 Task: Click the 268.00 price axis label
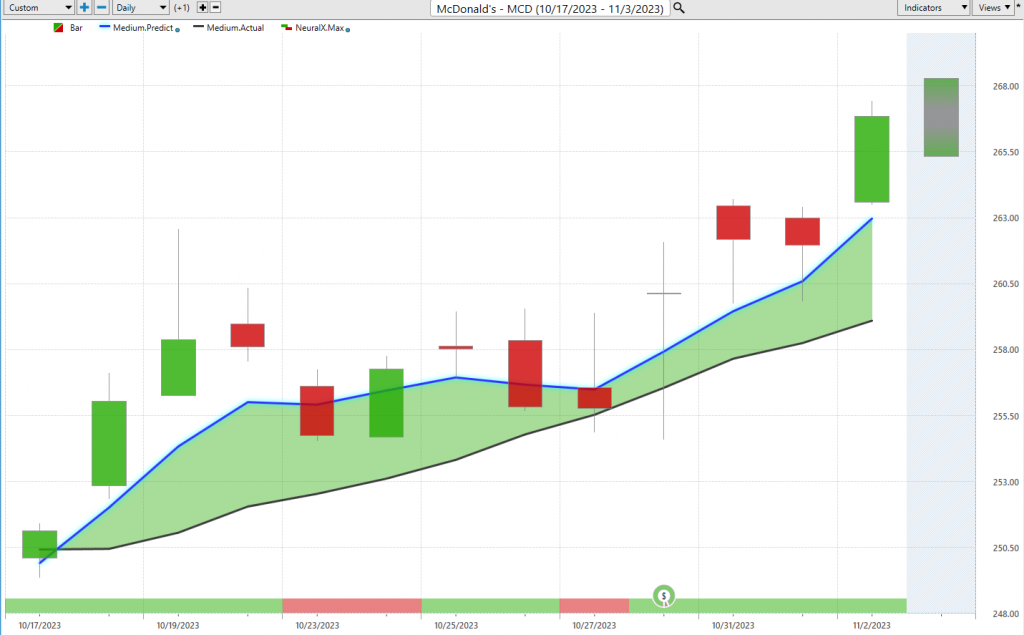point(1006,86)
